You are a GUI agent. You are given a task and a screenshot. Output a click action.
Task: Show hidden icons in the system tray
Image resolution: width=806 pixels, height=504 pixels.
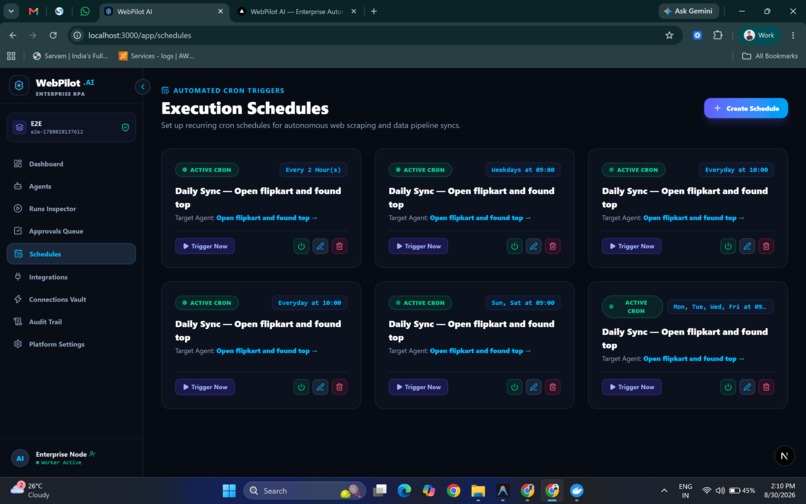[664, 491]
